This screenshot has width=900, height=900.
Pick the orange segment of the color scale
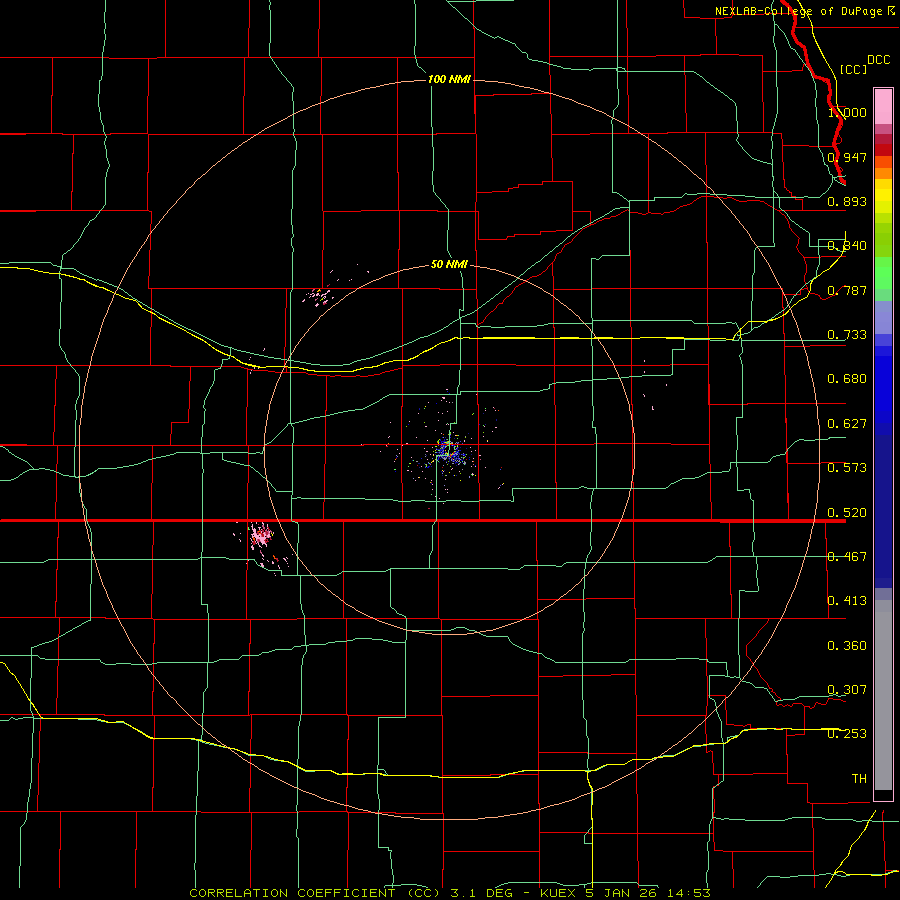(x=883, y=168)
